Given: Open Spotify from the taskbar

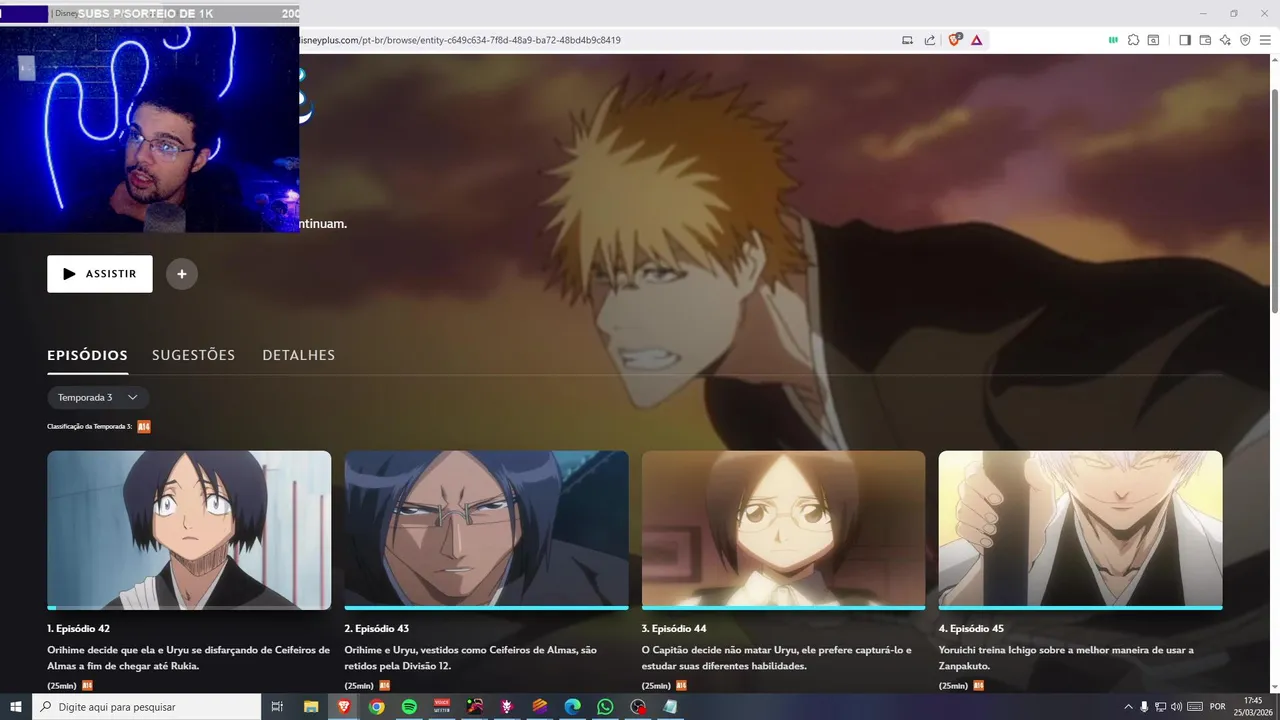Looking at the screenshot, I should click(409, 707).
